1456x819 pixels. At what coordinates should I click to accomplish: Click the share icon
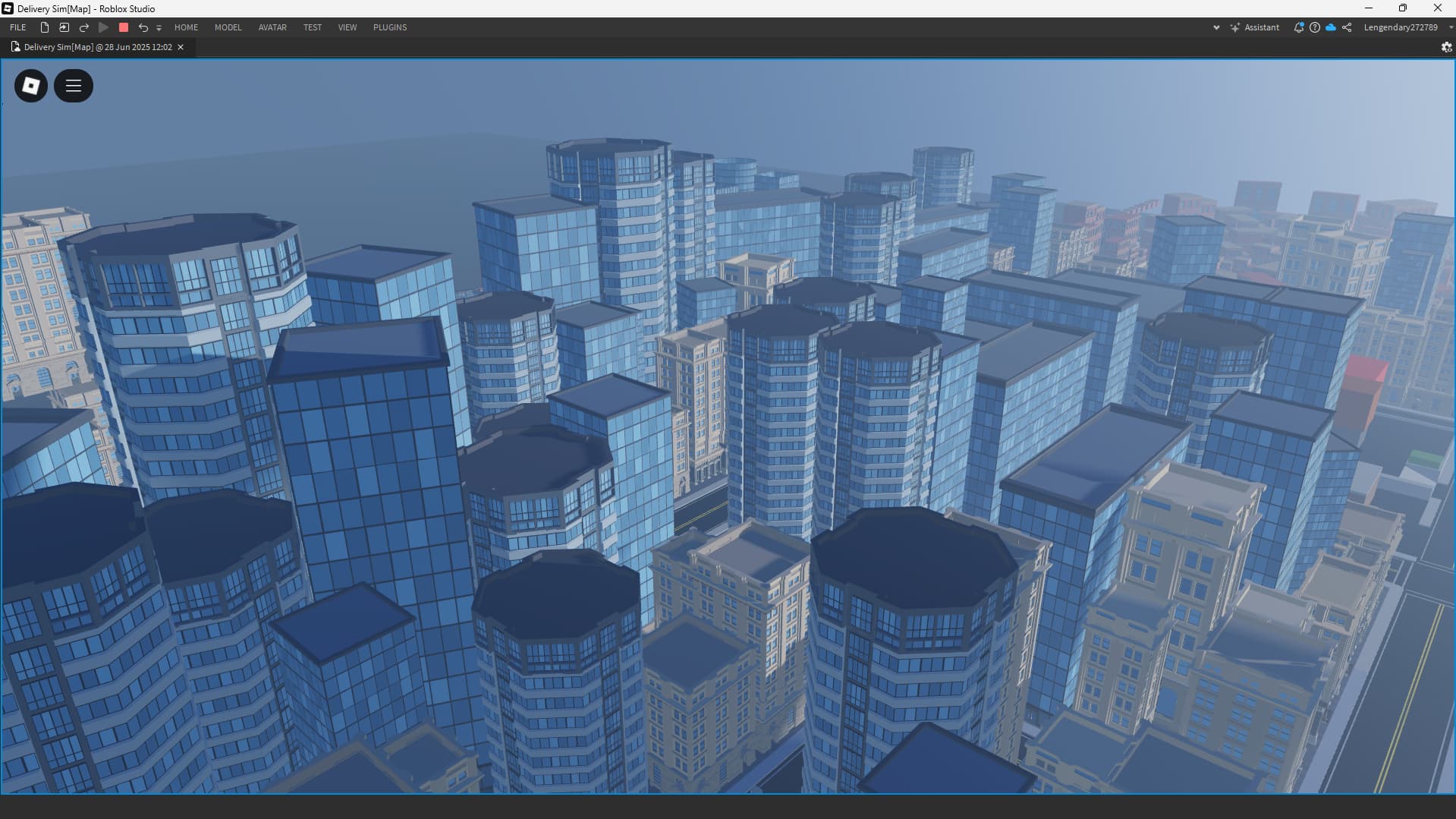1347,27
